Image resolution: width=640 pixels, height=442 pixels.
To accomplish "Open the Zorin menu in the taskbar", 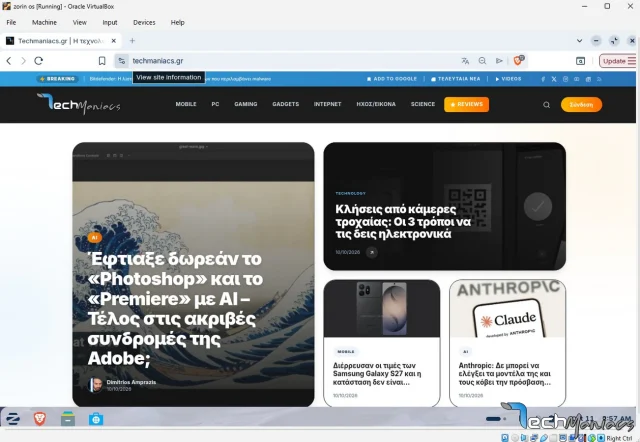I will tap(13, 419).
